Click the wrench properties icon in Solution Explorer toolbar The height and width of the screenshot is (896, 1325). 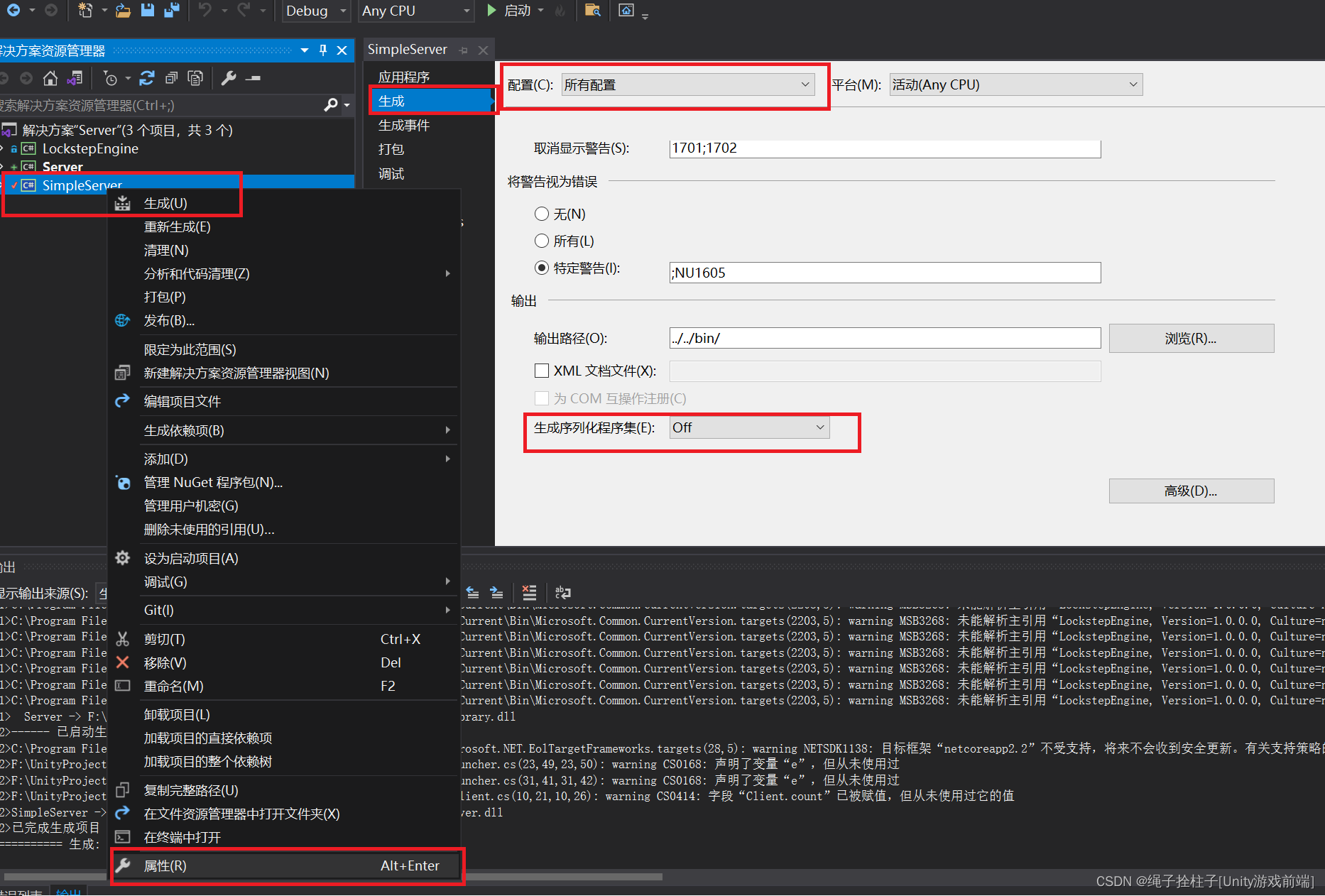tap(229, 78)
